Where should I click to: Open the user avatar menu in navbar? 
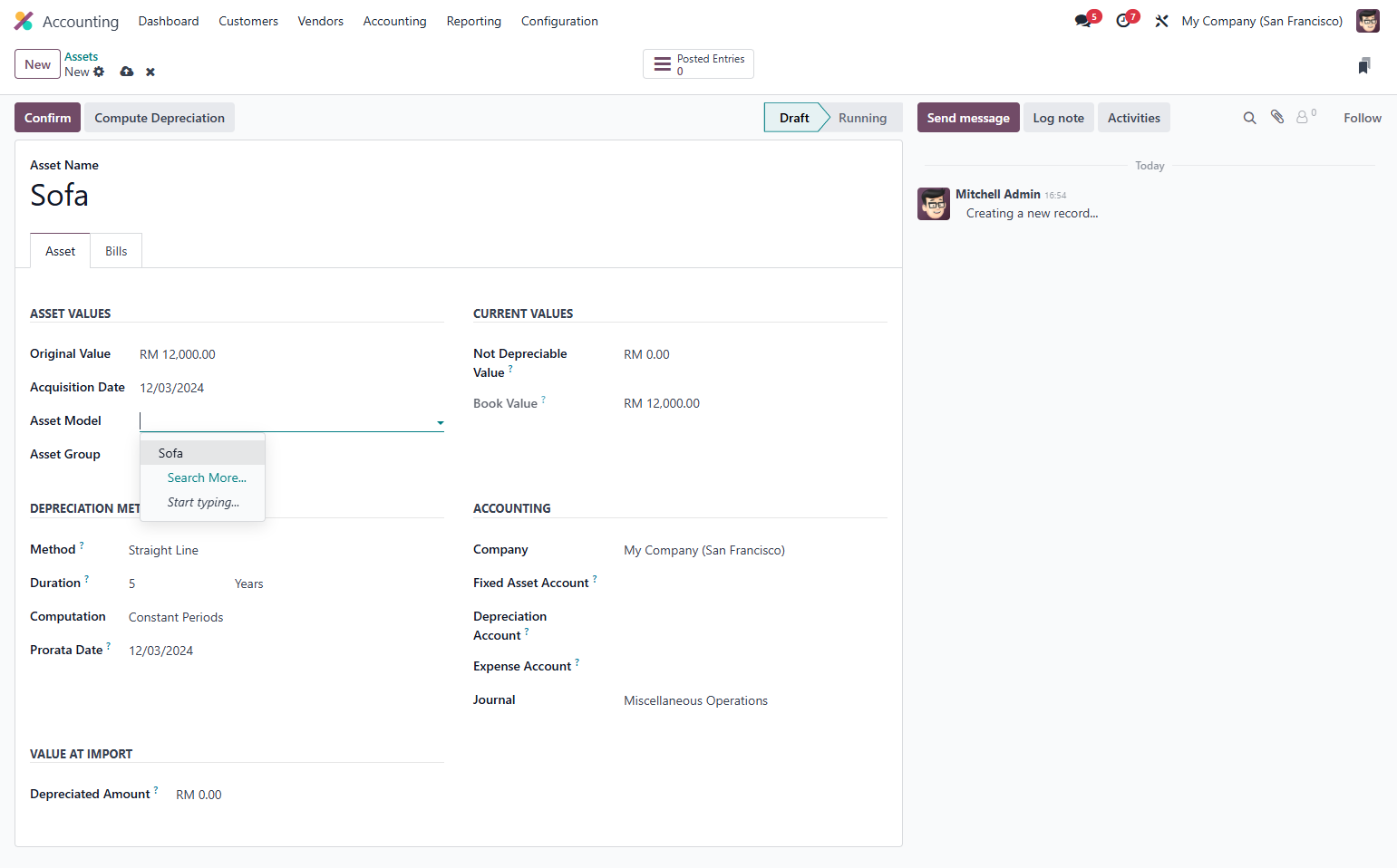click(1367, 21)
